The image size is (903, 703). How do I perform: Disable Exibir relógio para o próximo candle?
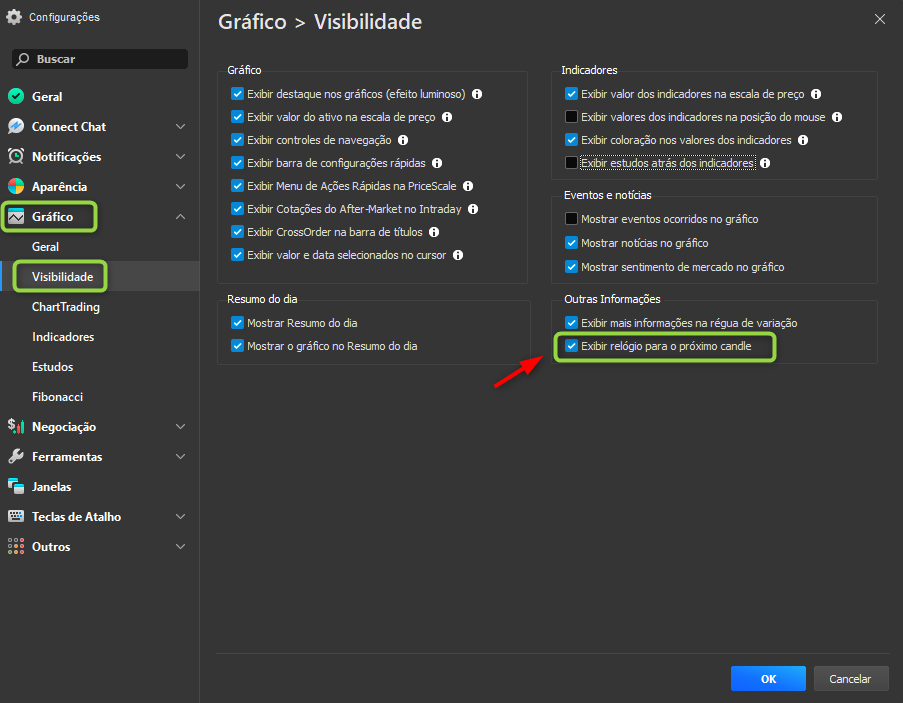click(572, 347)
